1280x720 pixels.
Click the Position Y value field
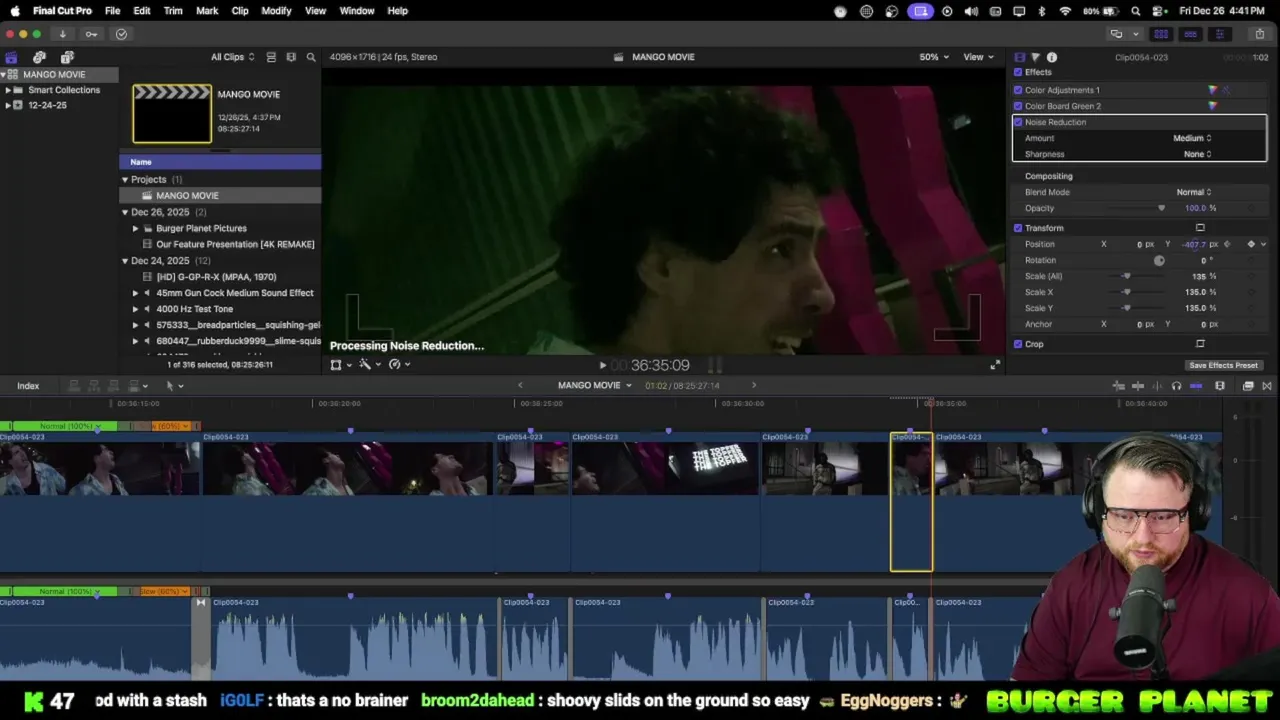(1196, 244)
